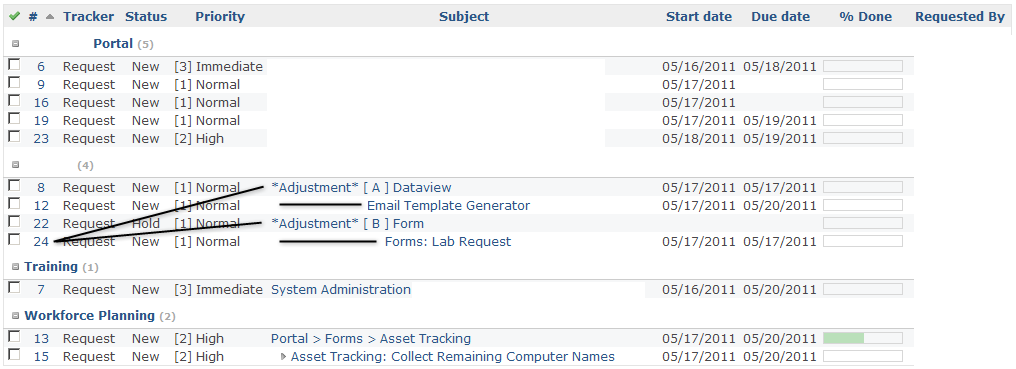Click the Forms: Lab Request subject
The width and height of the screenshot is (1016, 369).
(448, 242)
